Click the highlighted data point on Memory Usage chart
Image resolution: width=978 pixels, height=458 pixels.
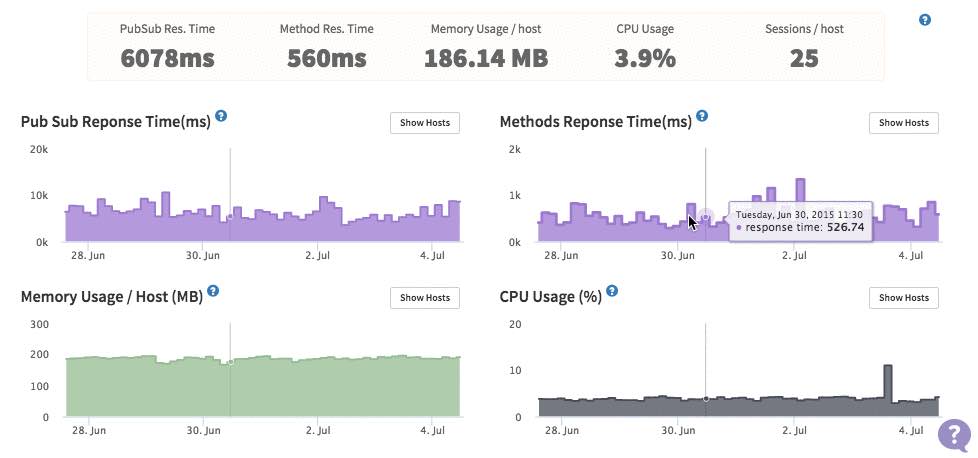(x=230, y=362)
